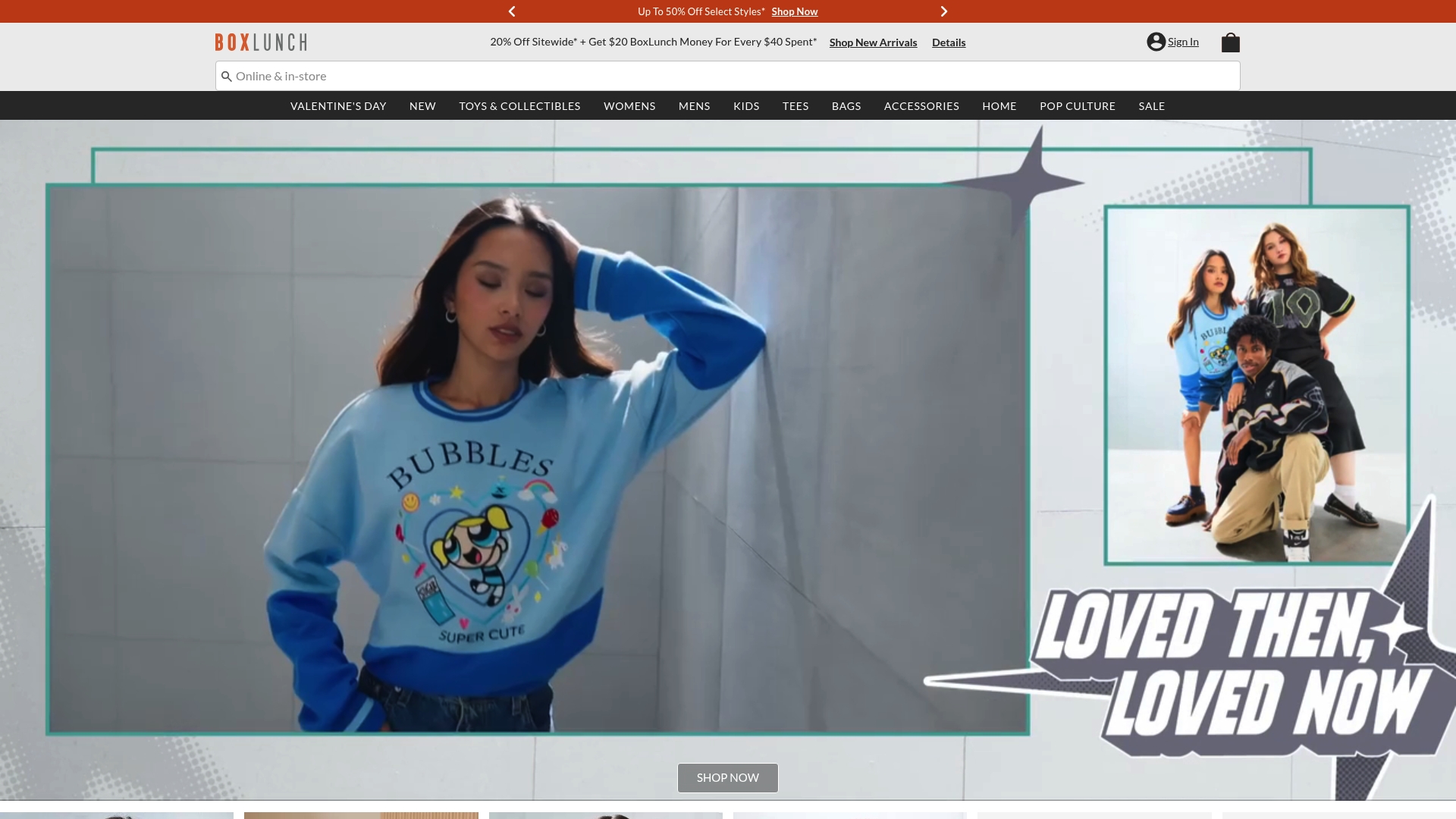1456x819 pixels.
Task: Open the Mens menu
Action: 694,106
